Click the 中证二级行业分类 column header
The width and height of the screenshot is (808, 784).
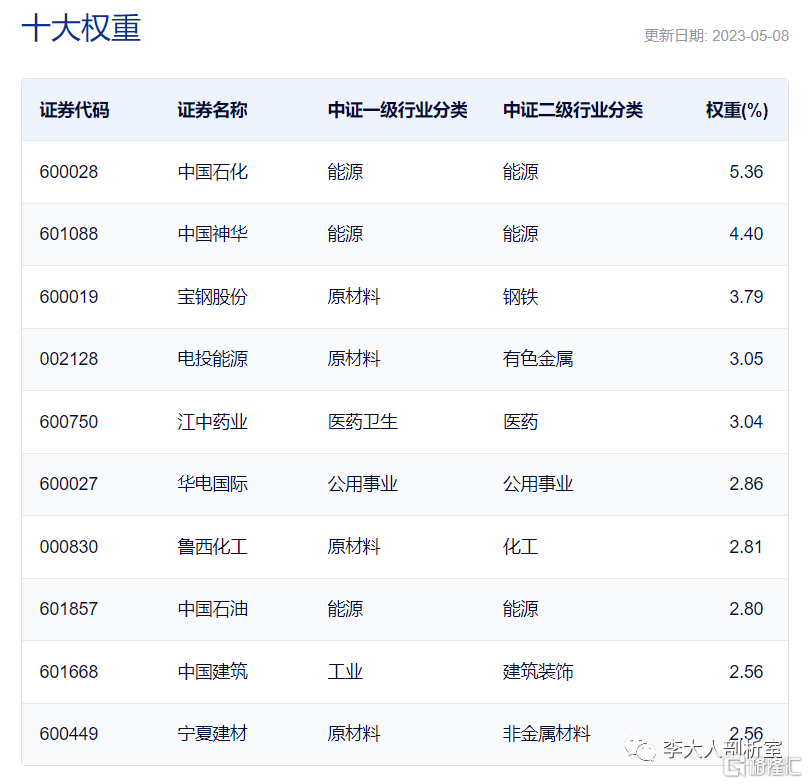coord(573,110)
